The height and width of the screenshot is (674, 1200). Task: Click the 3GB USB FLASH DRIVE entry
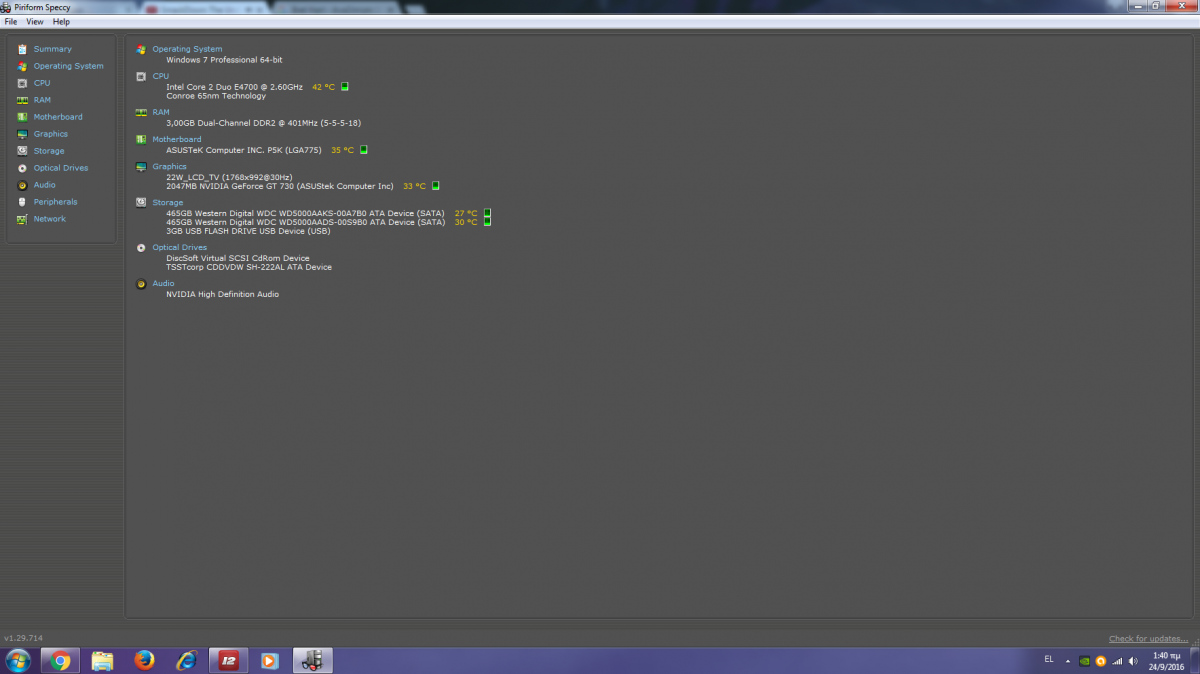(x=248, y=231)
